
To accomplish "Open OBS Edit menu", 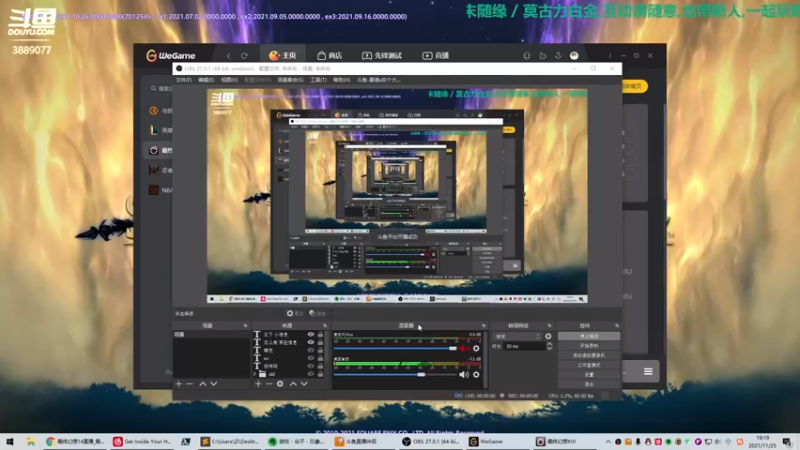I will point(206,80).
